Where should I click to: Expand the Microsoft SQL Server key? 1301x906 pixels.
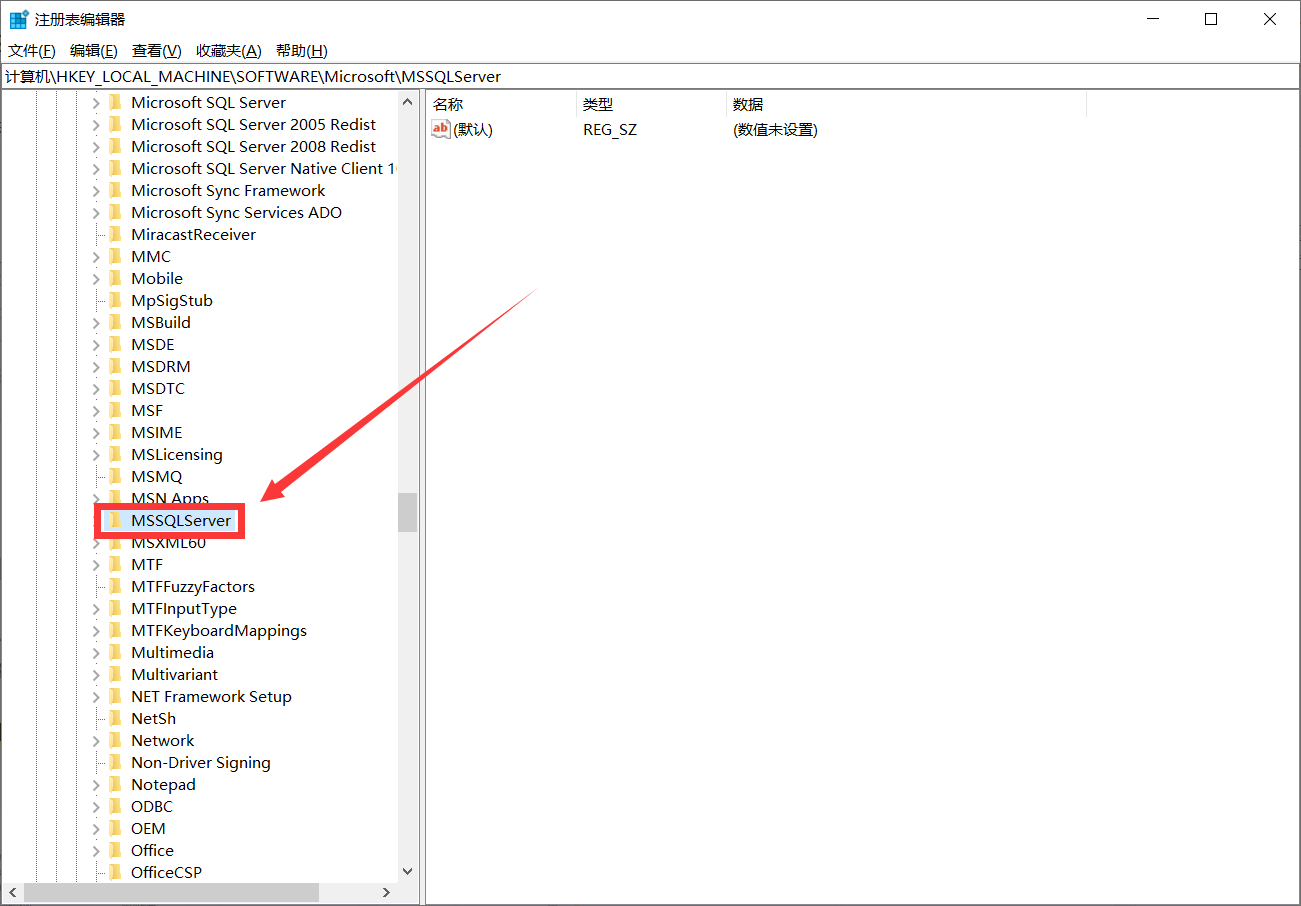(x=97, y=103)
